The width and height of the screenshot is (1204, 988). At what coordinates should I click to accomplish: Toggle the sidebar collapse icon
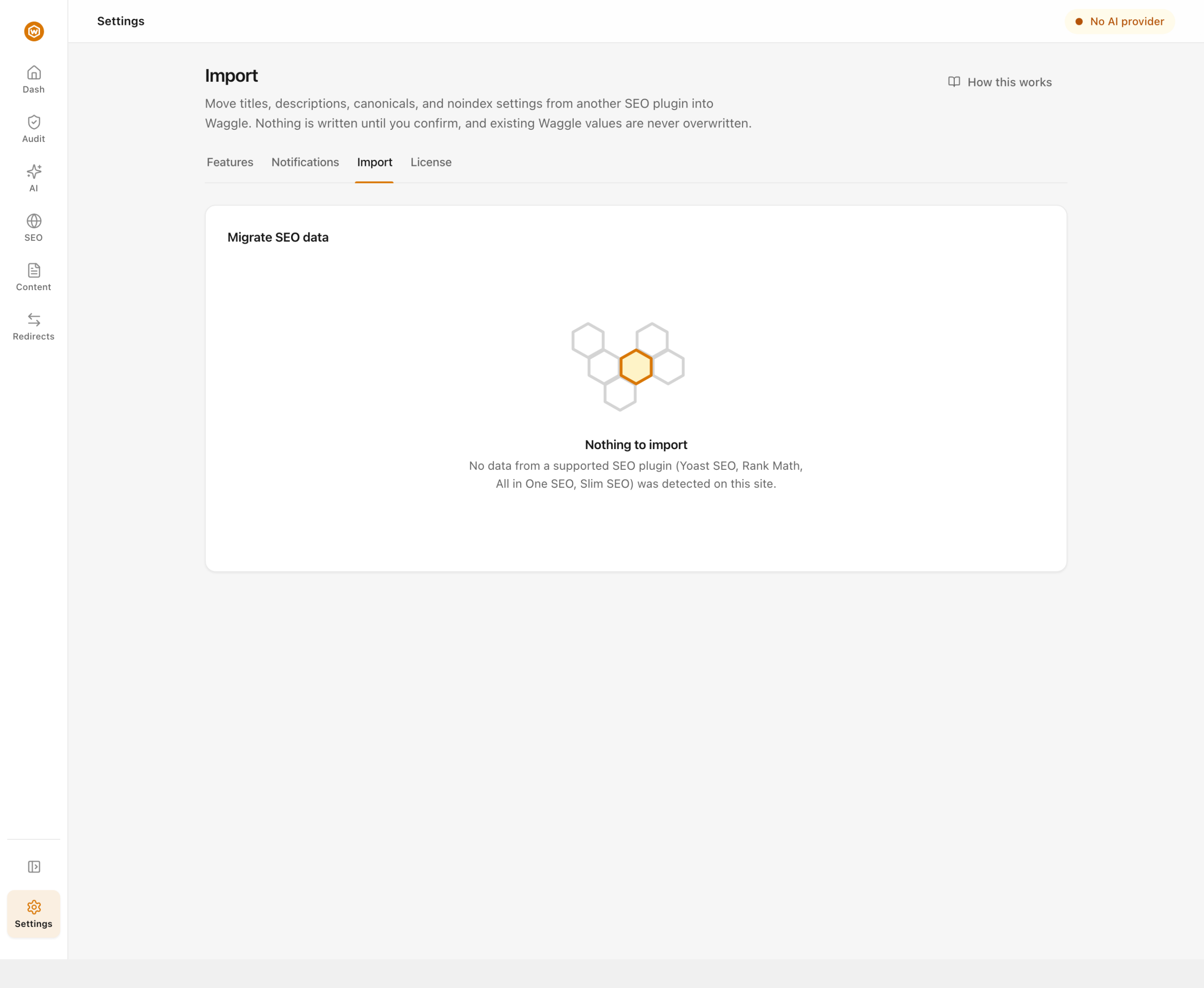point(33,867)
